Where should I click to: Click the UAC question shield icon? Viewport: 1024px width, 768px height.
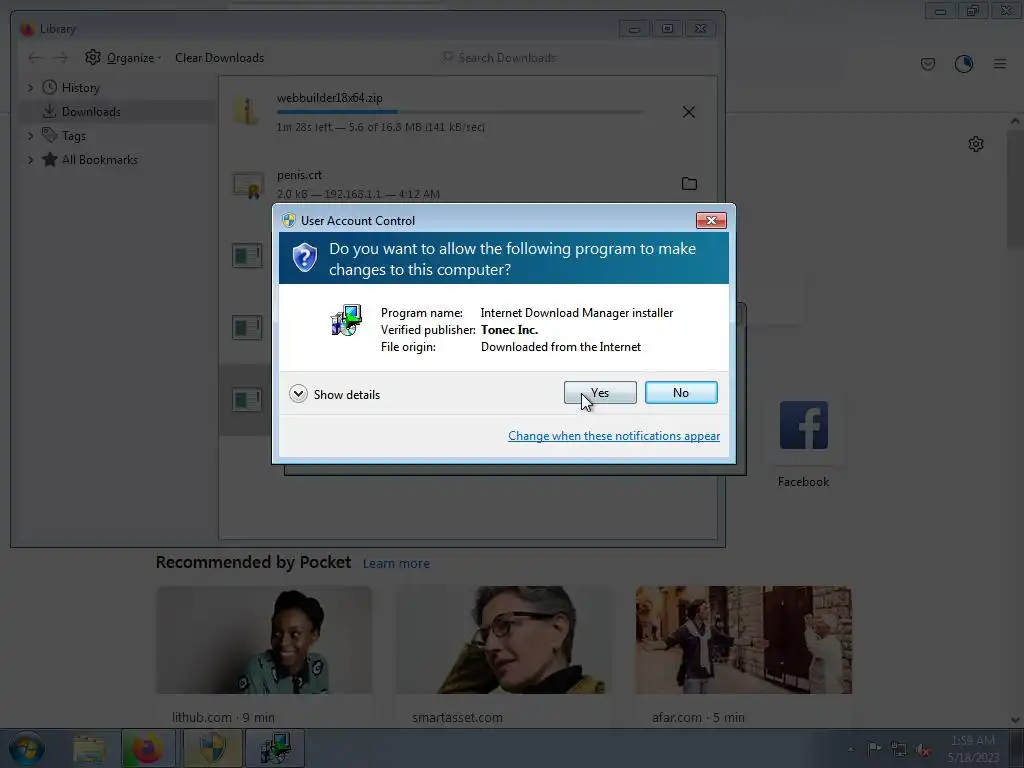click(x=304, y=258)
